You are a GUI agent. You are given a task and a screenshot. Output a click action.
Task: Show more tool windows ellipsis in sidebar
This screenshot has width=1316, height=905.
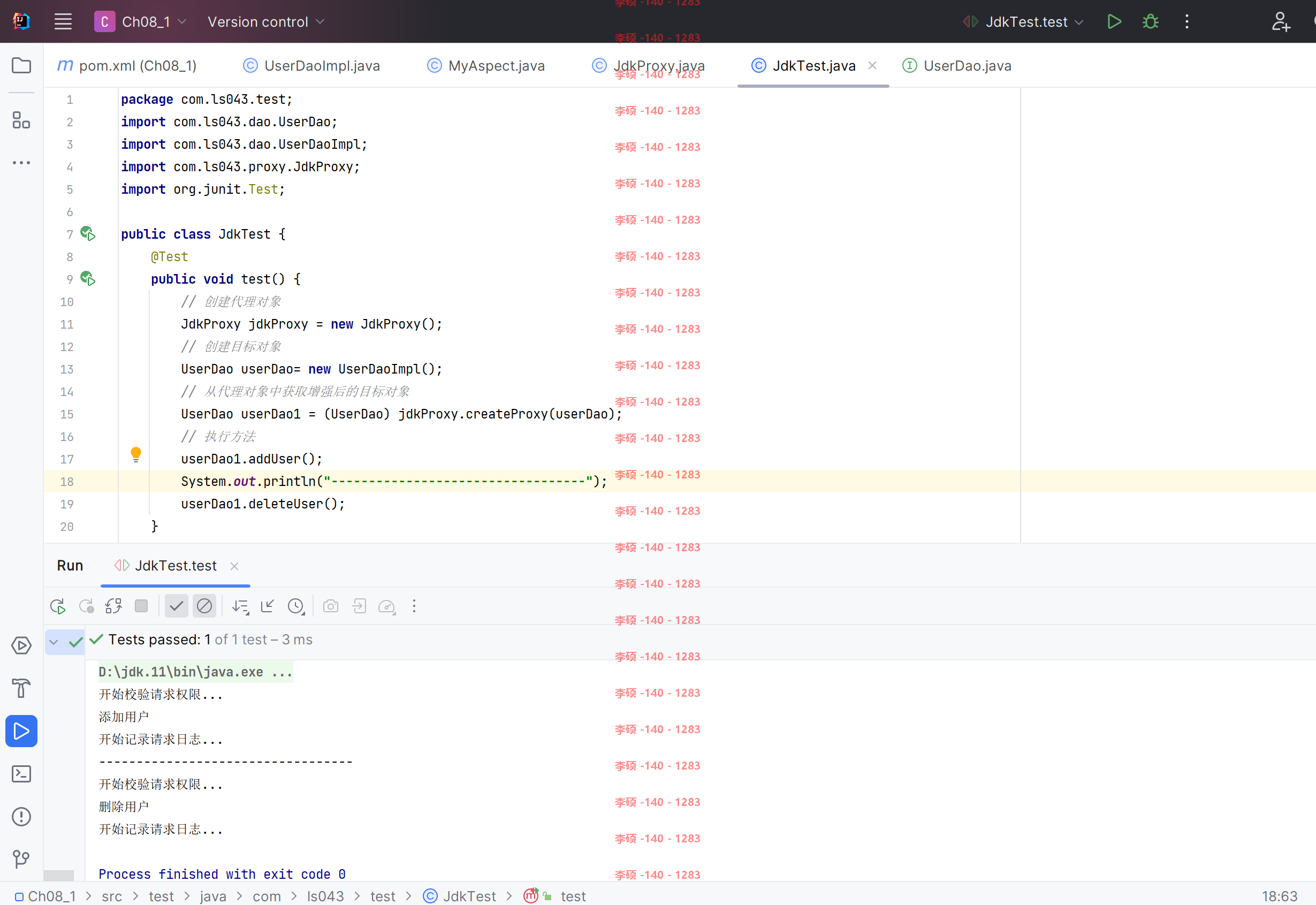pyautogui.click(x=21, y=163)
